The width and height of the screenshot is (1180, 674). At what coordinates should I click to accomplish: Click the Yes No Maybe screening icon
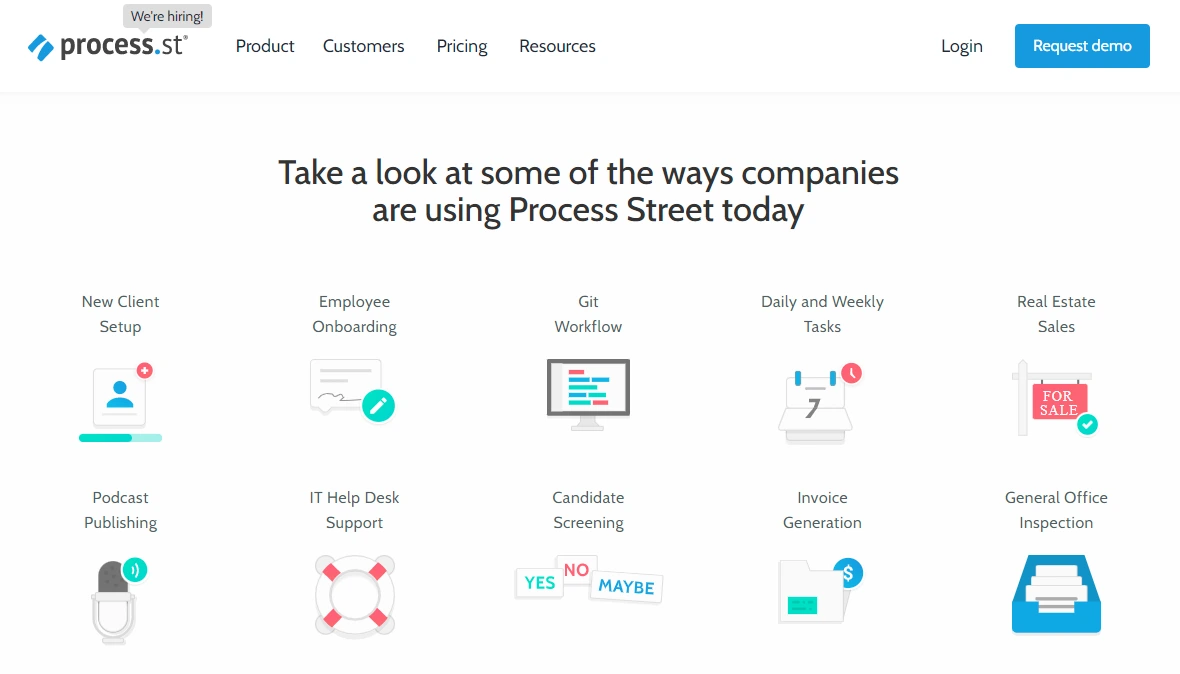(x=588, y=580)
